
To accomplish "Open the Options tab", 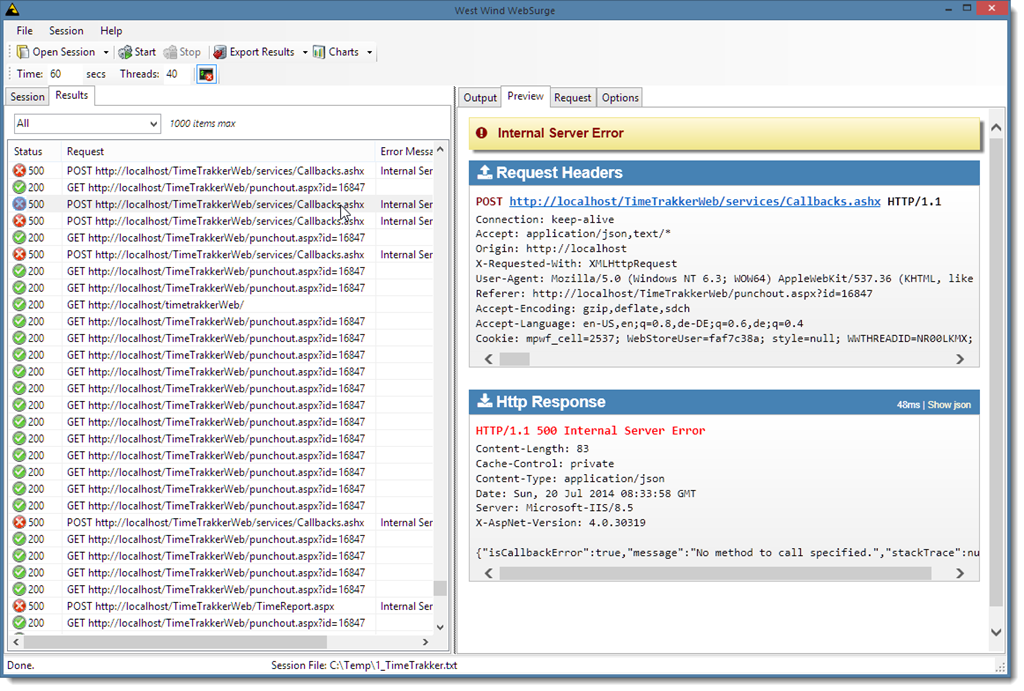I will [x=620, y=97].
